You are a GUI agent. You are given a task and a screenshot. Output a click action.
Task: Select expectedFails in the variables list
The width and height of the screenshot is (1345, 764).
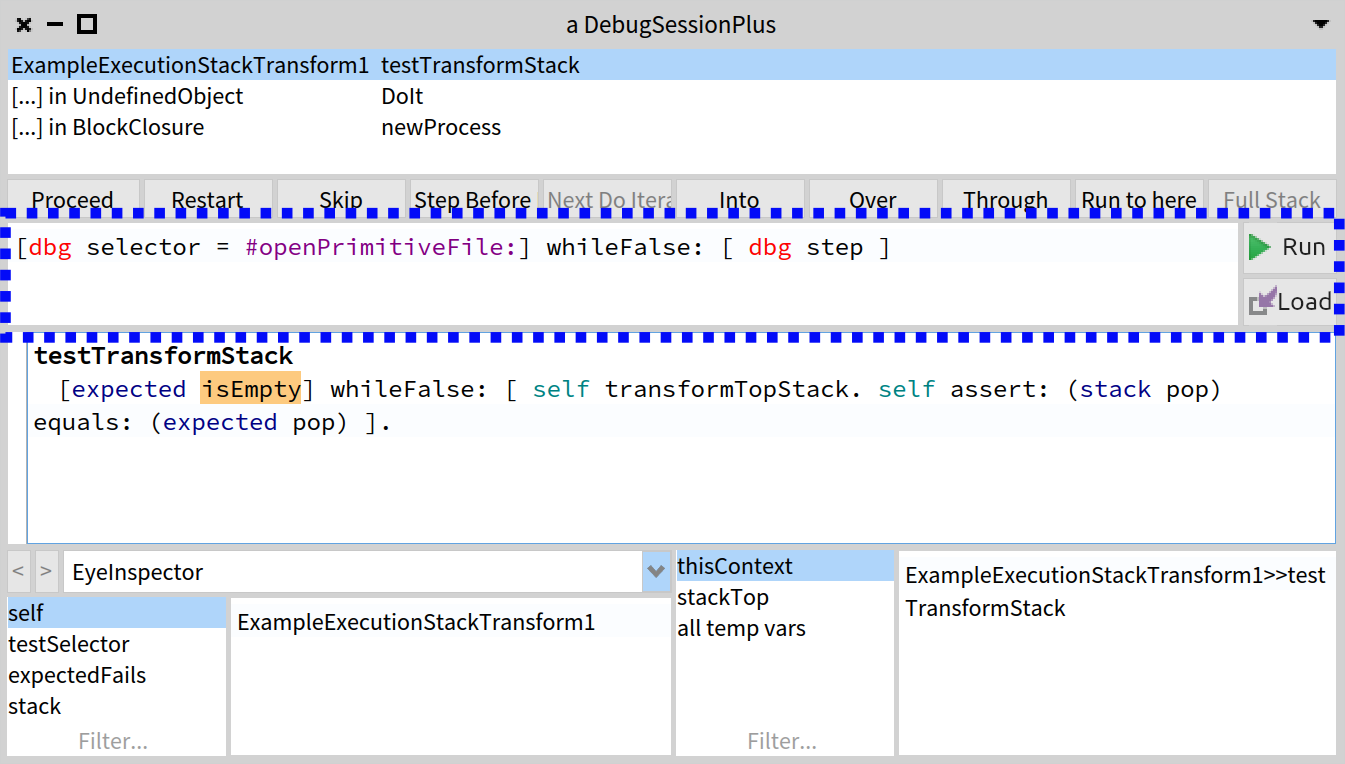(77, 676)
